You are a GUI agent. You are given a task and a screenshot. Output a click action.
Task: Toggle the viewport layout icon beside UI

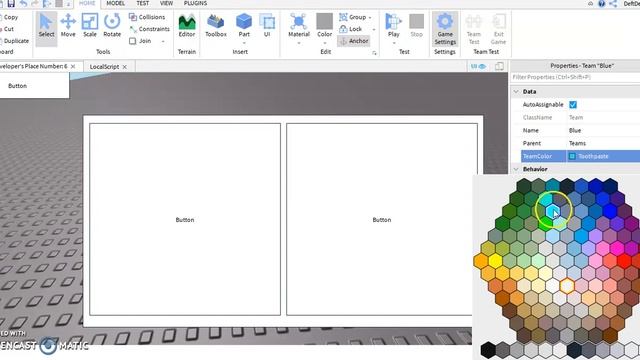tap(499, 66)
